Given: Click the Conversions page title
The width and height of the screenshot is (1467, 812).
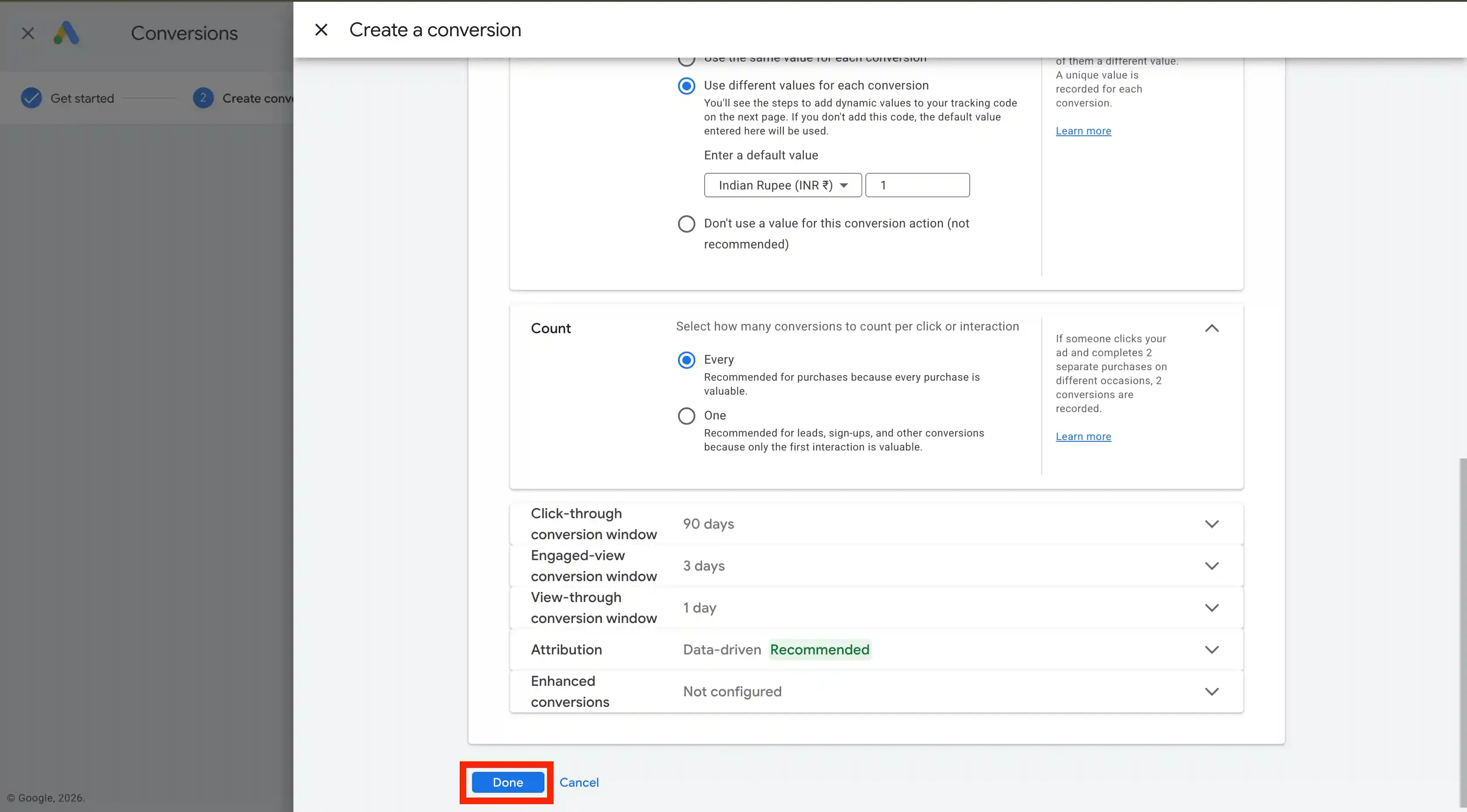Looking at the screenshot, I should [185, 33].
